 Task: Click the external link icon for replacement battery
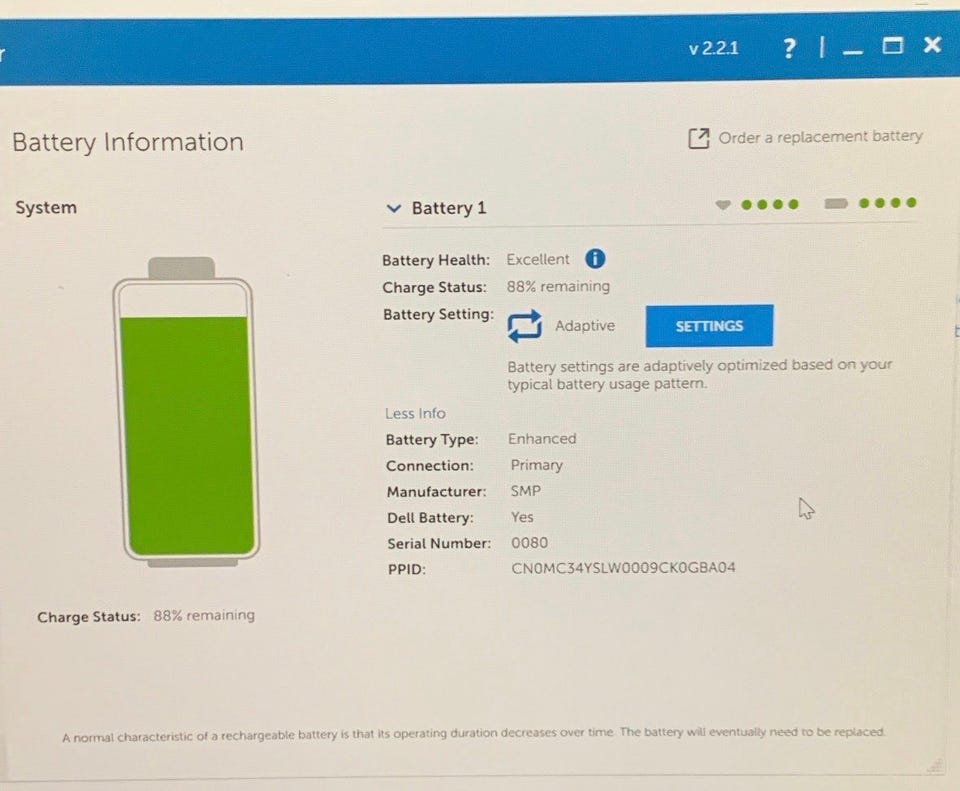tap(699, 138)
